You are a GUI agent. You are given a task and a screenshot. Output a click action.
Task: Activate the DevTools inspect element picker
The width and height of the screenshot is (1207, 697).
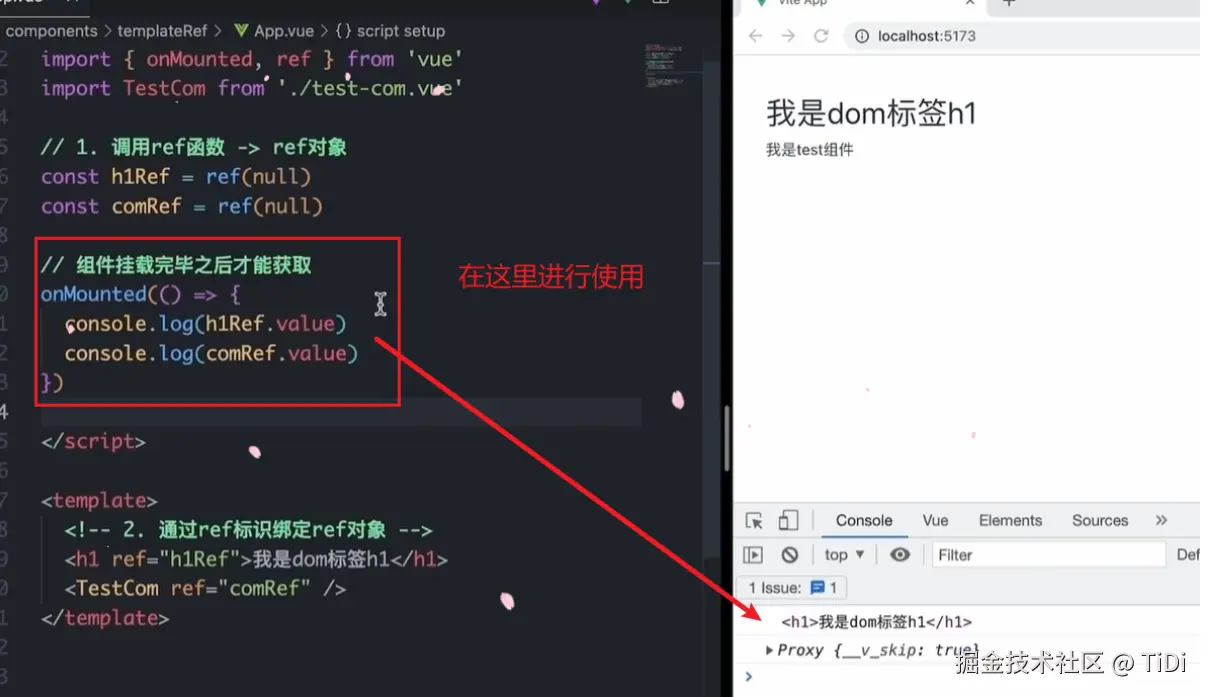[x=754, y=521]
